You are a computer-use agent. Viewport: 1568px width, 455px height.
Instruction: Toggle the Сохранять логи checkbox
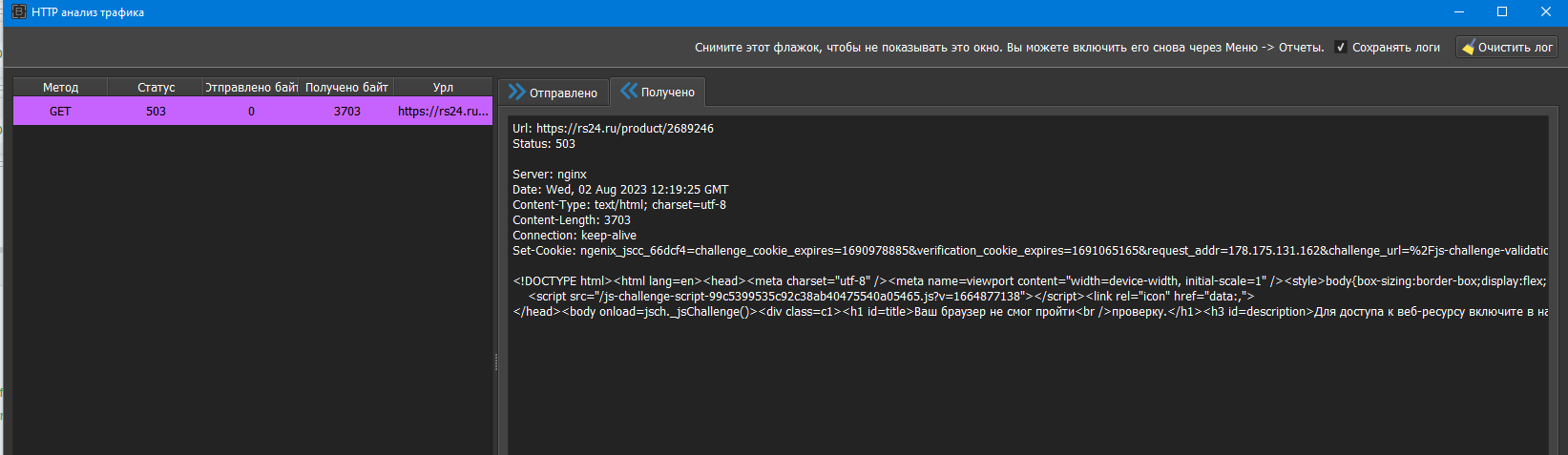coord(1341,47)
